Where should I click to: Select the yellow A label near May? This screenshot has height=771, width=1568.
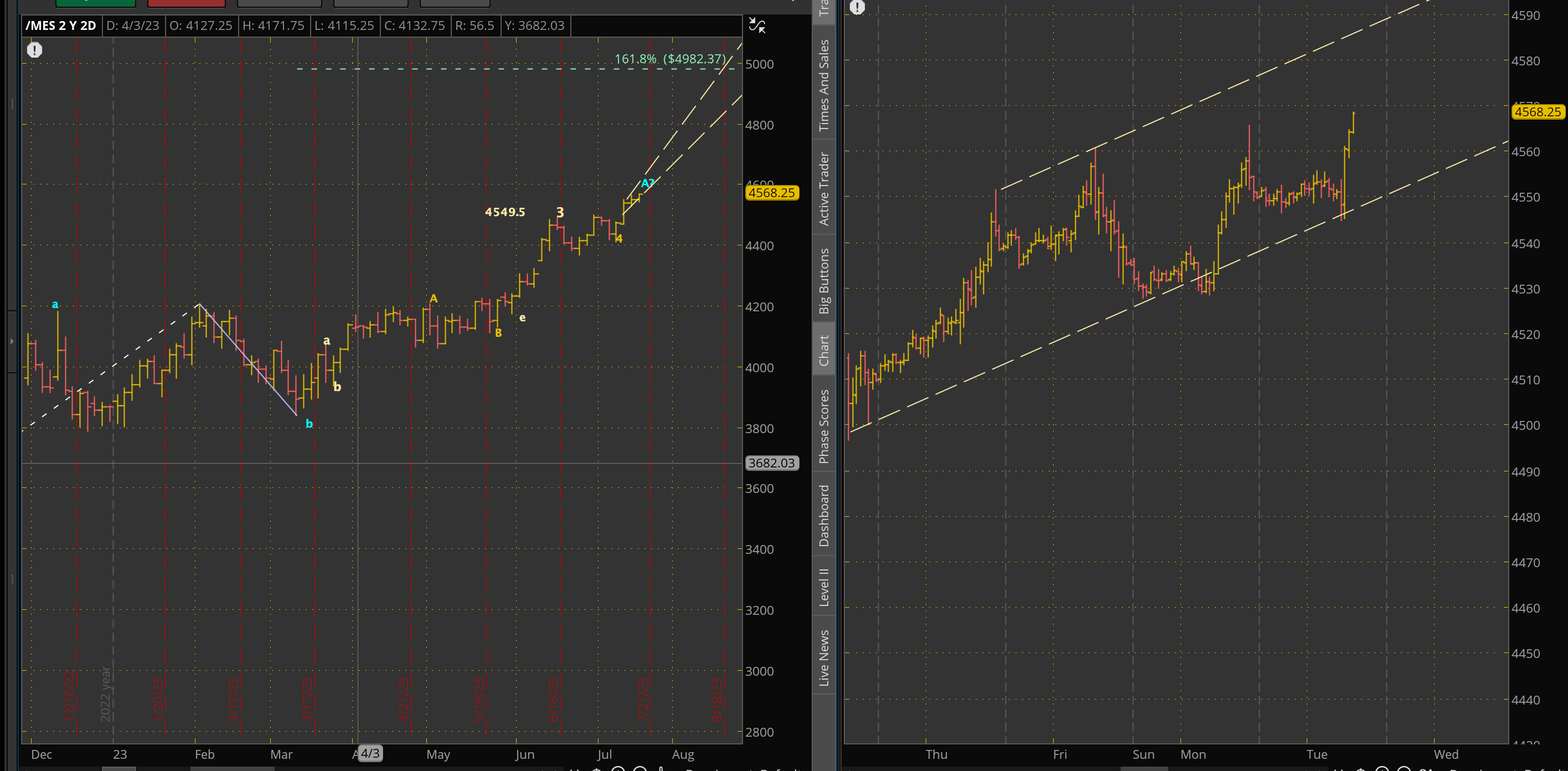pyautogui.click(x=434, y=299)
